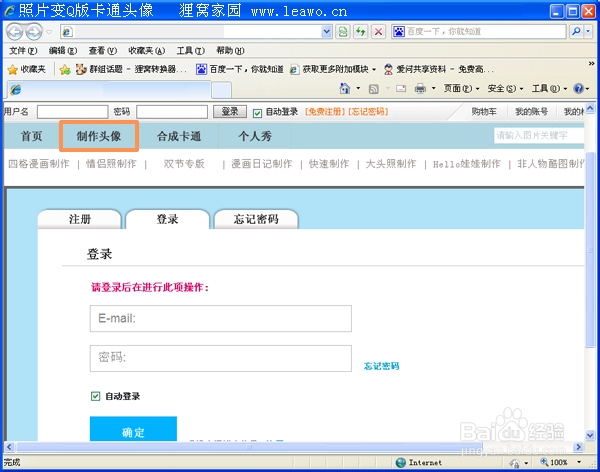600x472 pixels.
Task: Click the Baidu search box in toolbar
Action: pyautogui.click(x=478, y=31)
